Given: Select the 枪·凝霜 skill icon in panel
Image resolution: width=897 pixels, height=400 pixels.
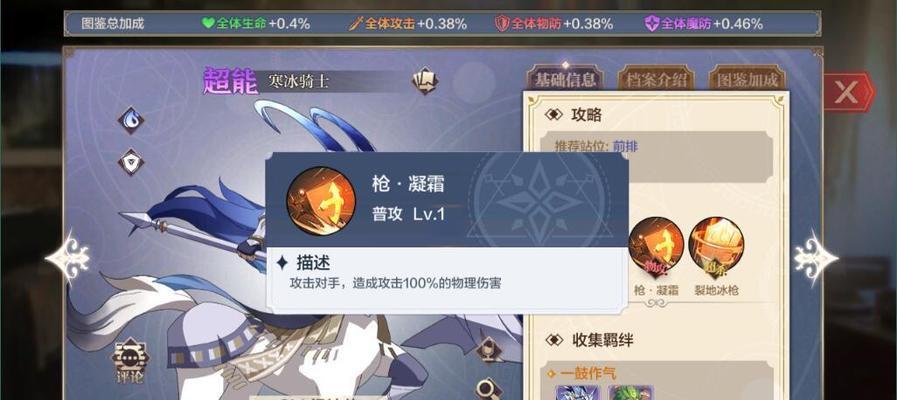Looking at the screenshot, I should pos(656,245).
